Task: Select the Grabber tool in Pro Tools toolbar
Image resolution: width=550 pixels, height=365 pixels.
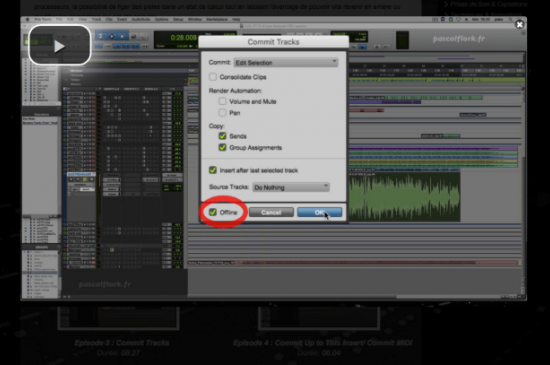Action: tap(122, 36)
